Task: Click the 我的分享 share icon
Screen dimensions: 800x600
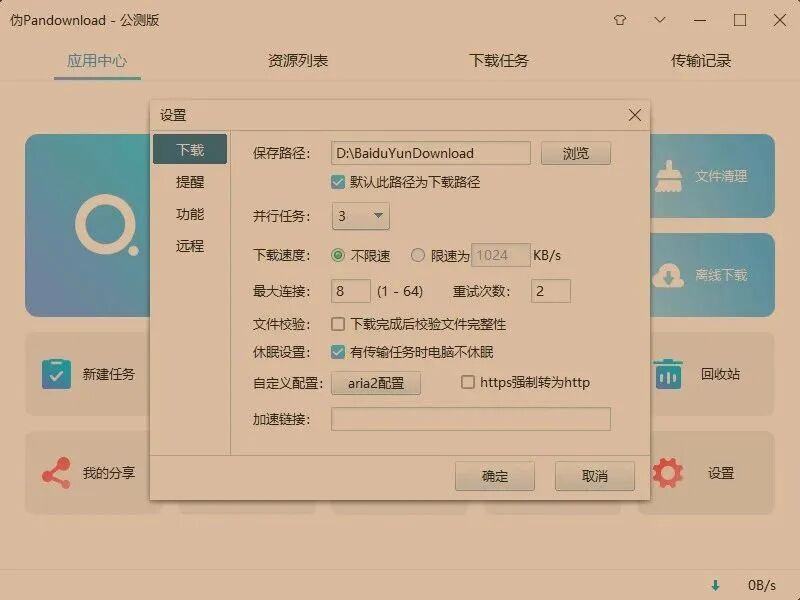Action: point(56,473)
